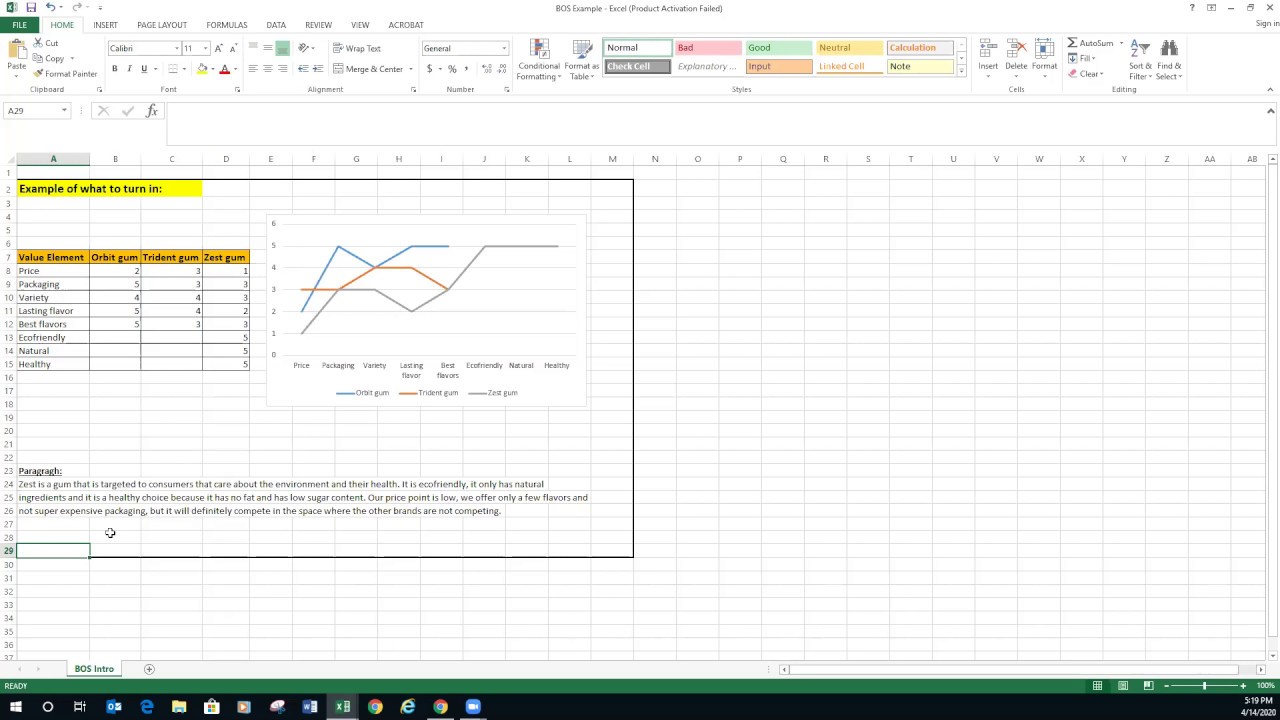Switch to the DATA ribbon tab
Viewport: 1280px width, 720px height.
coord(276,25)
